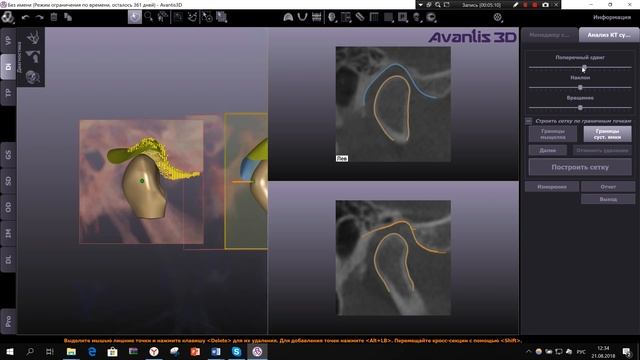Open Yandex browser from the taskbar
This screenshot has height=360, width=640.
tap(154, 351)
